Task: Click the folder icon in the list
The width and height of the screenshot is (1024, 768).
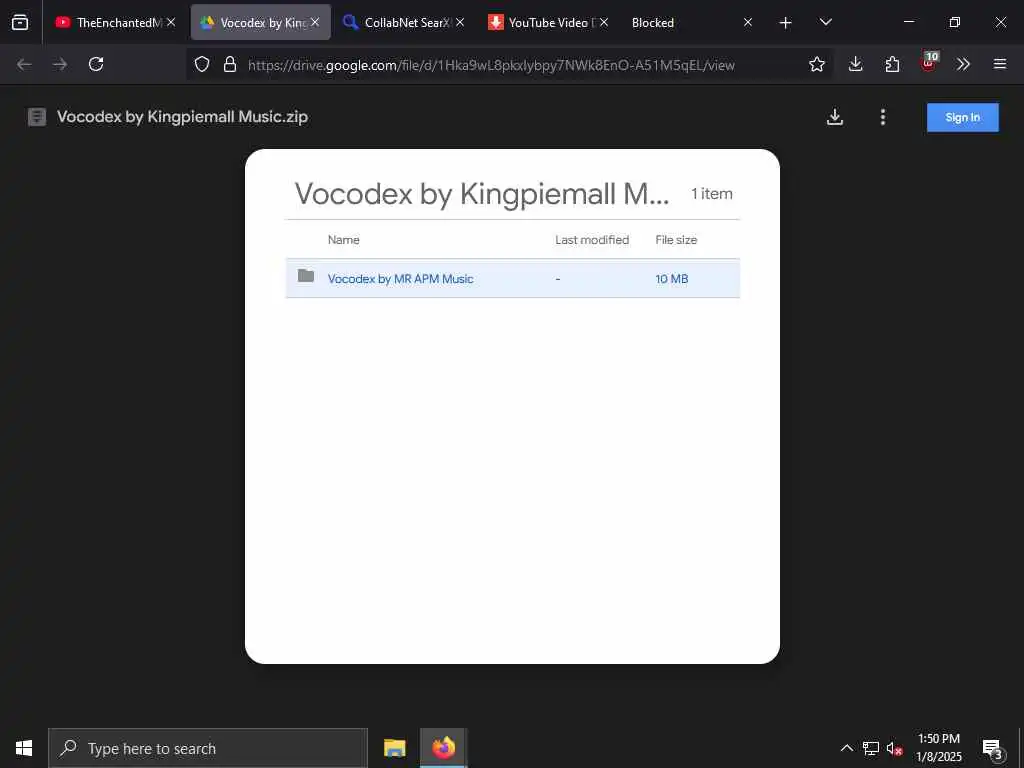Action: coord(306,276)
